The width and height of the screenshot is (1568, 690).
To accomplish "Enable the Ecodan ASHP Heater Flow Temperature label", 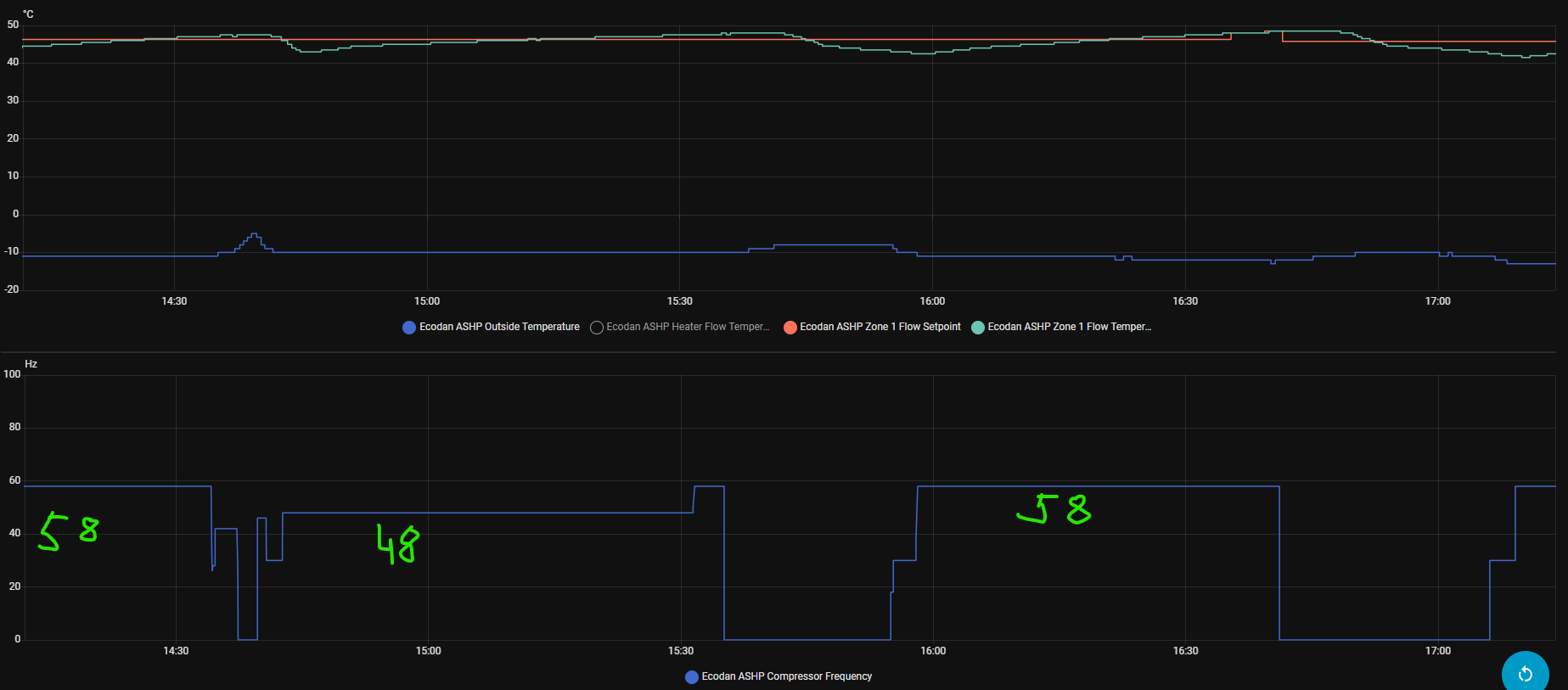I will pos(687,327).
